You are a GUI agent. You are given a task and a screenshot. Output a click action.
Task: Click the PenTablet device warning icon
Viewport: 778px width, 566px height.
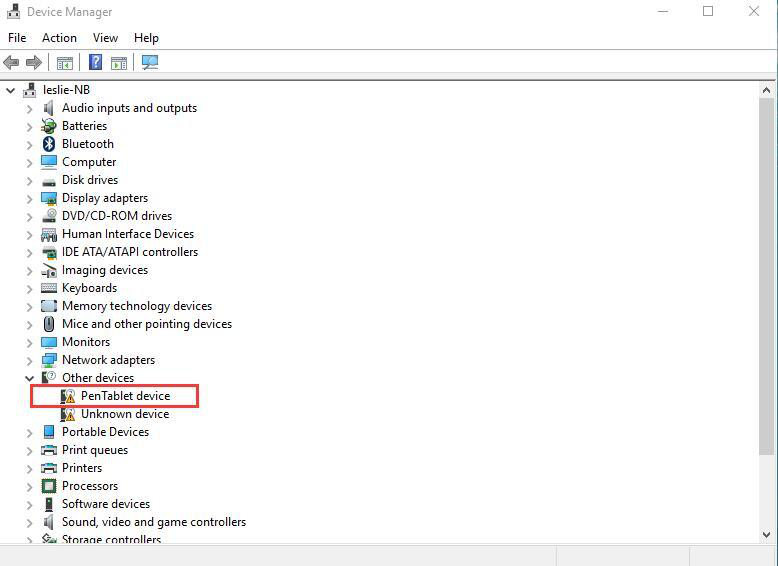click(x=68, y=396)
